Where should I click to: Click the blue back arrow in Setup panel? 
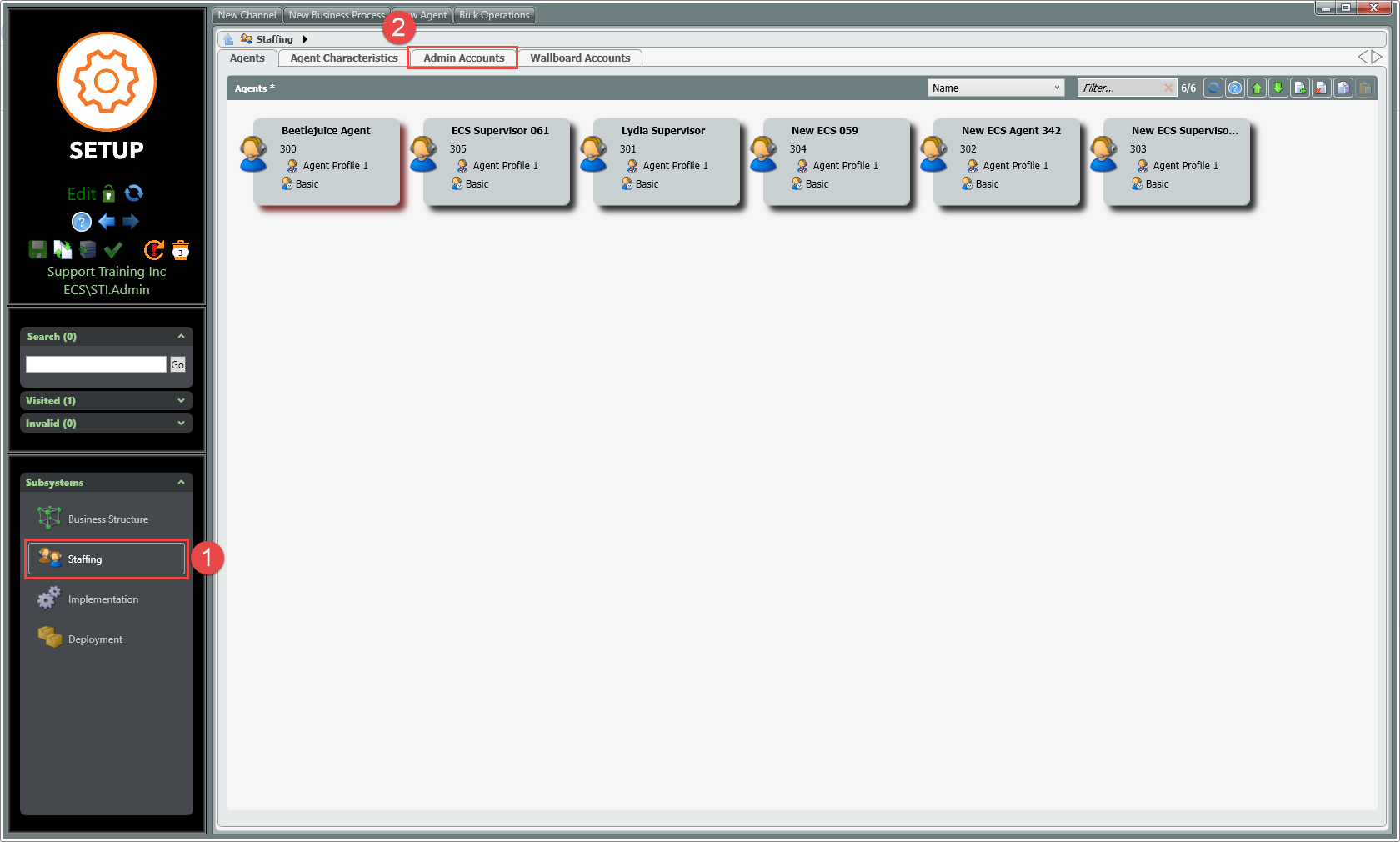click(107, 222)
